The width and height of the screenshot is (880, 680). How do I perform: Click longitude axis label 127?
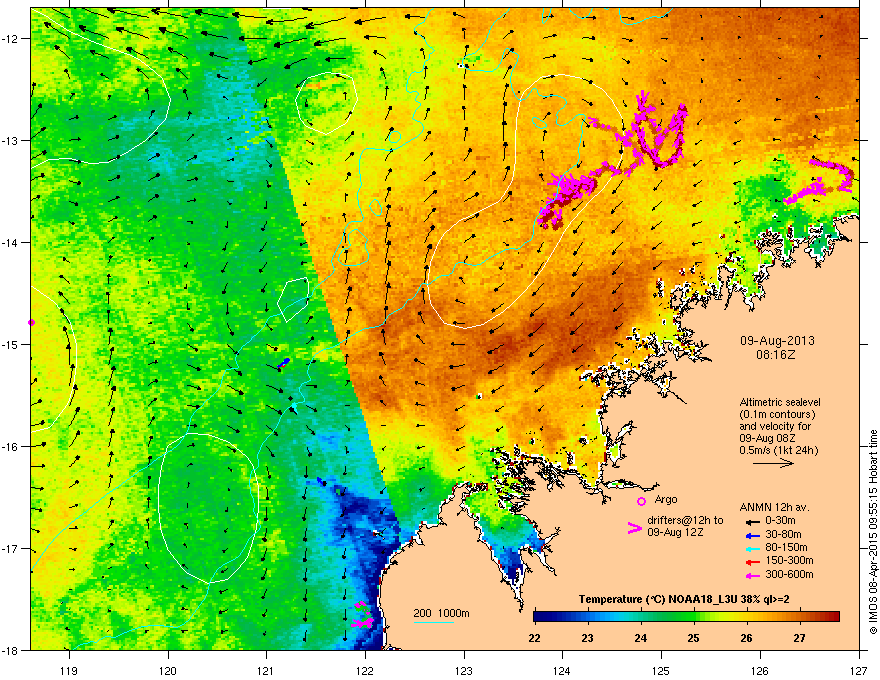coord(859,671)
